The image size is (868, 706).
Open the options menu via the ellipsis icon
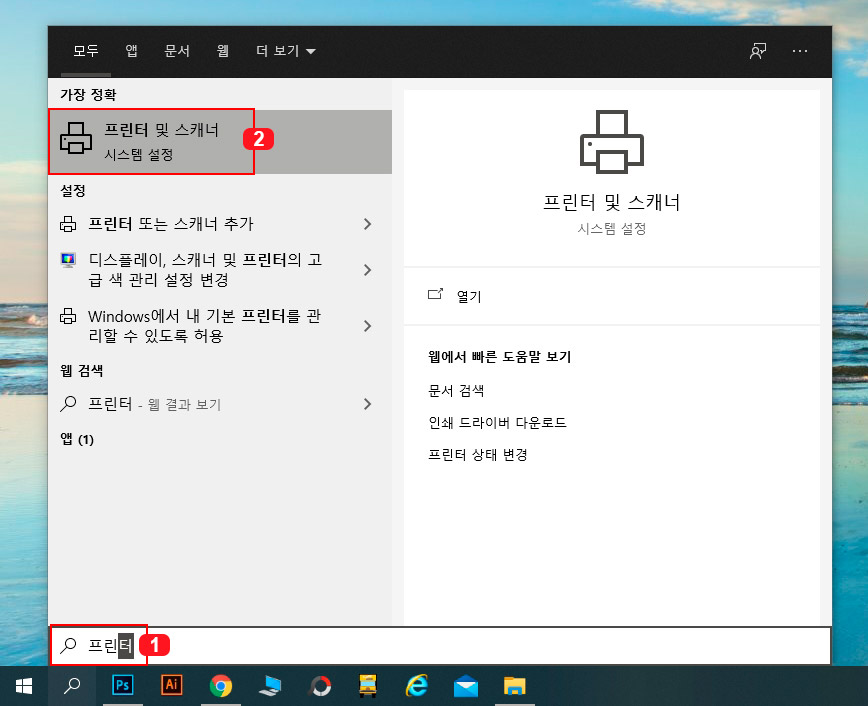(800, 51)
